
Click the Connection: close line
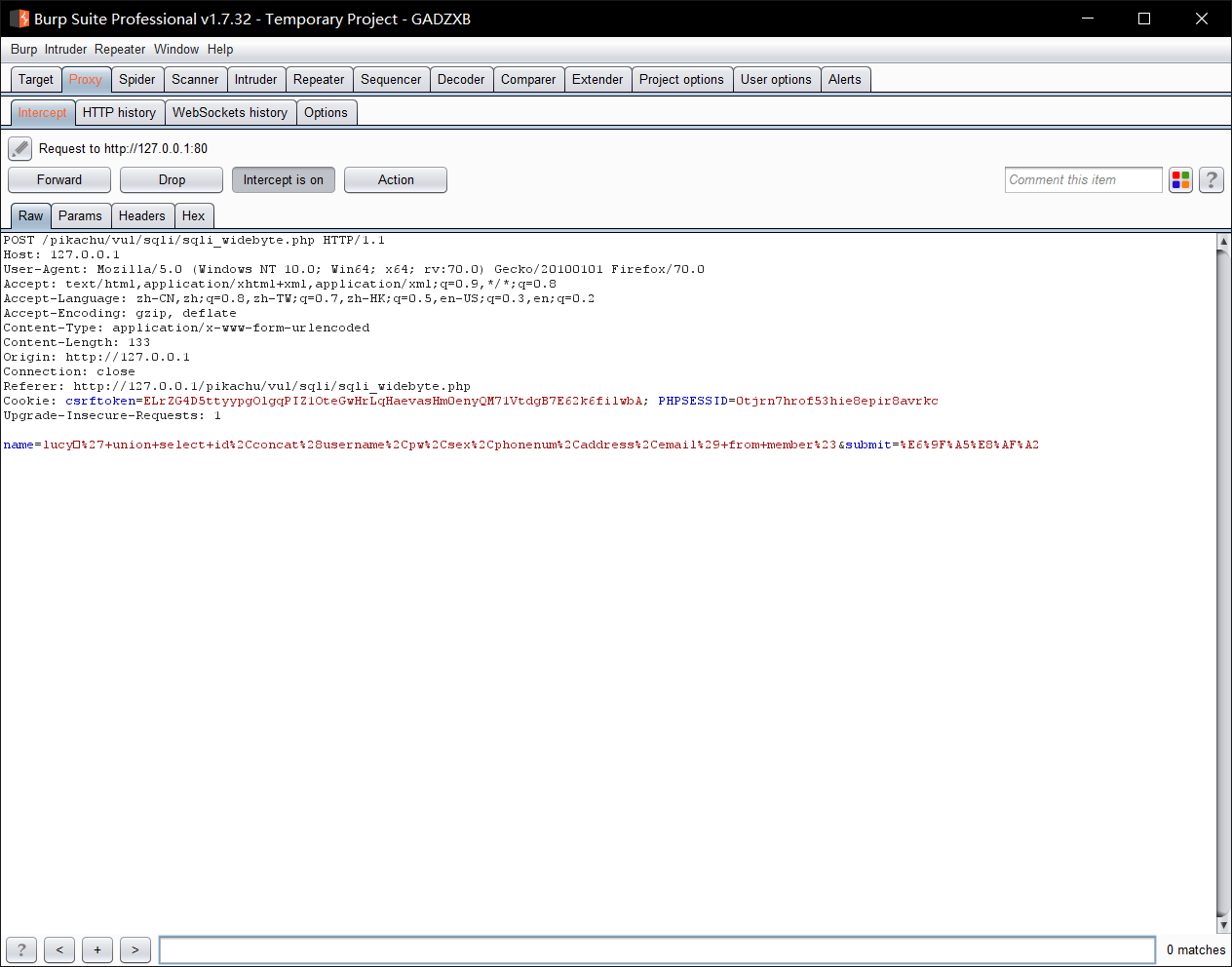[x=69, y=371]
